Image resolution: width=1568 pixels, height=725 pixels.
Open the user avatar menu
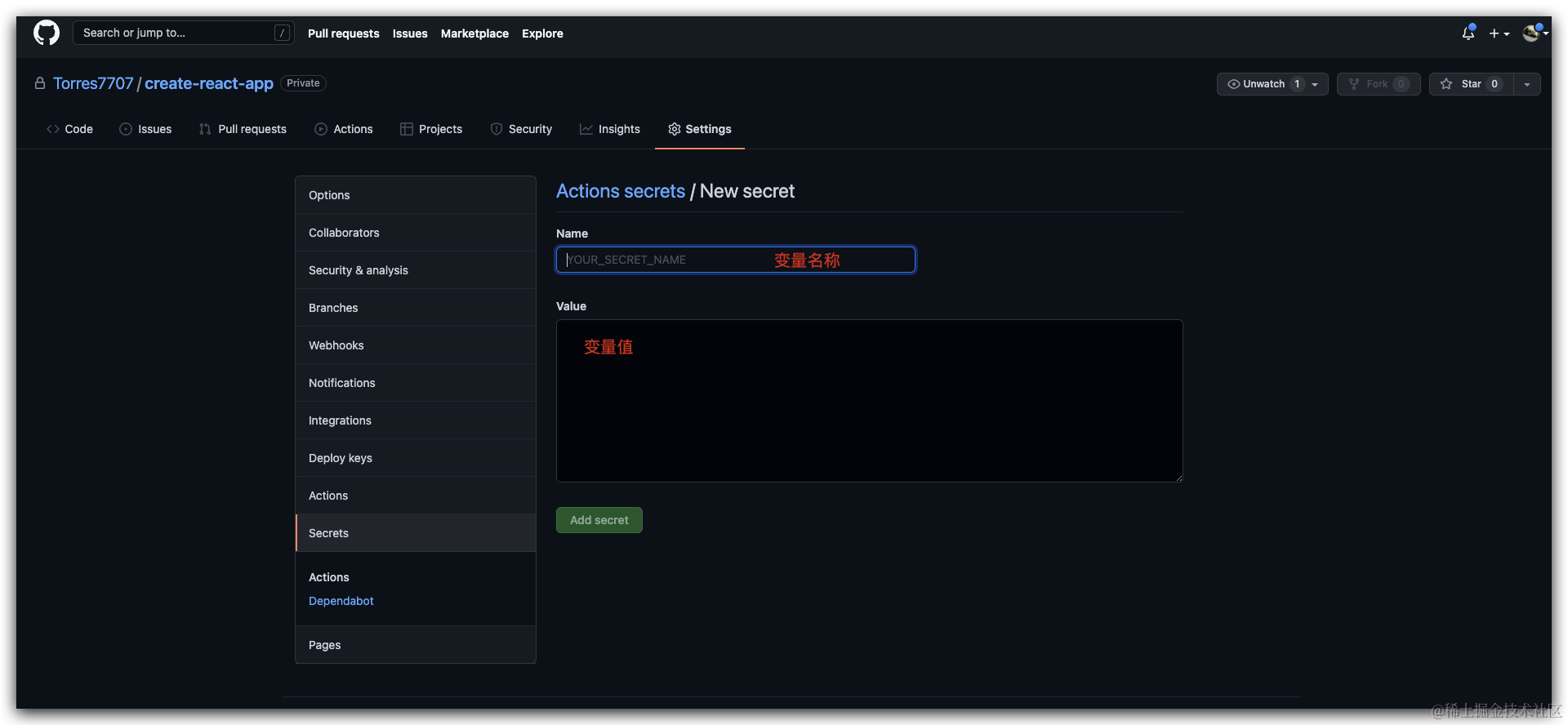(x=1535, y=33)
